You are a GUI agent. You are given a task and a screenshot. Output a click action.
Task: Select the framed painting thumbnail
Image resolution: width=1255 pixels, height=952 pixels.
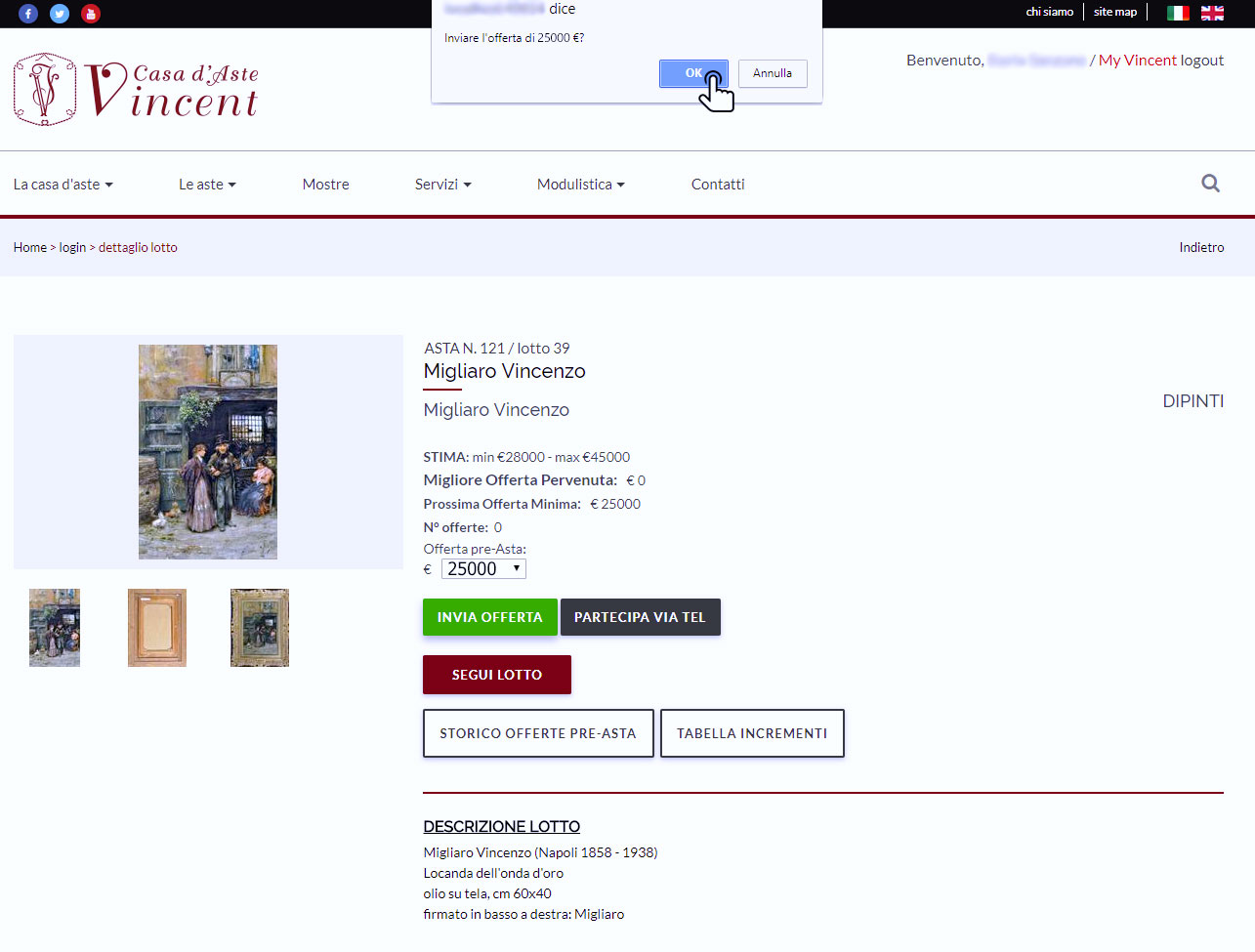coord(260,628)
